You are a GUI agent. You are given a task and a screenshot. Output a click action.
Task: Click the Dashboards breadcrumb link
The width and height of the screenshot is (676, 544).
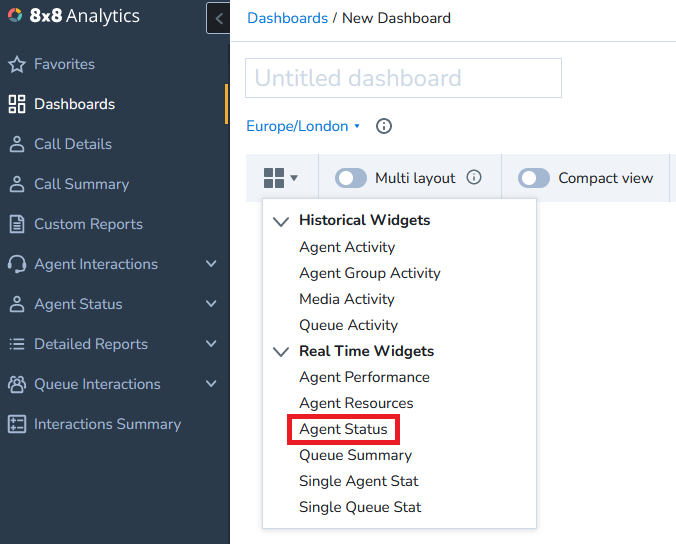point(288,18)
